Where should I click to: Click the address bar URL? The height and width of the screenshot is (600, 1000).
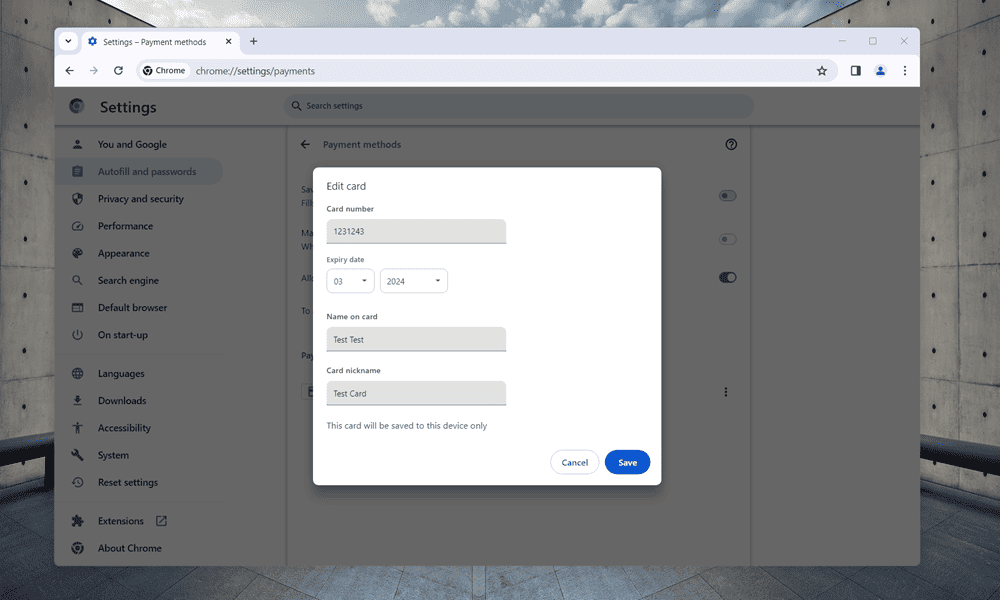255,71
